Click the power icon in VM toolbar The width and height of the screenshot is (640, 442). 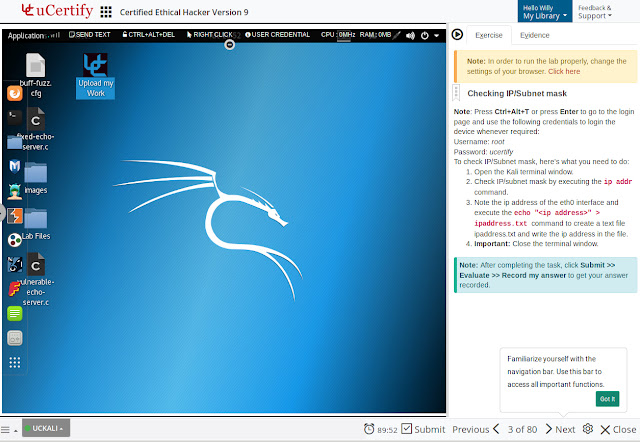tap(424, 36)
